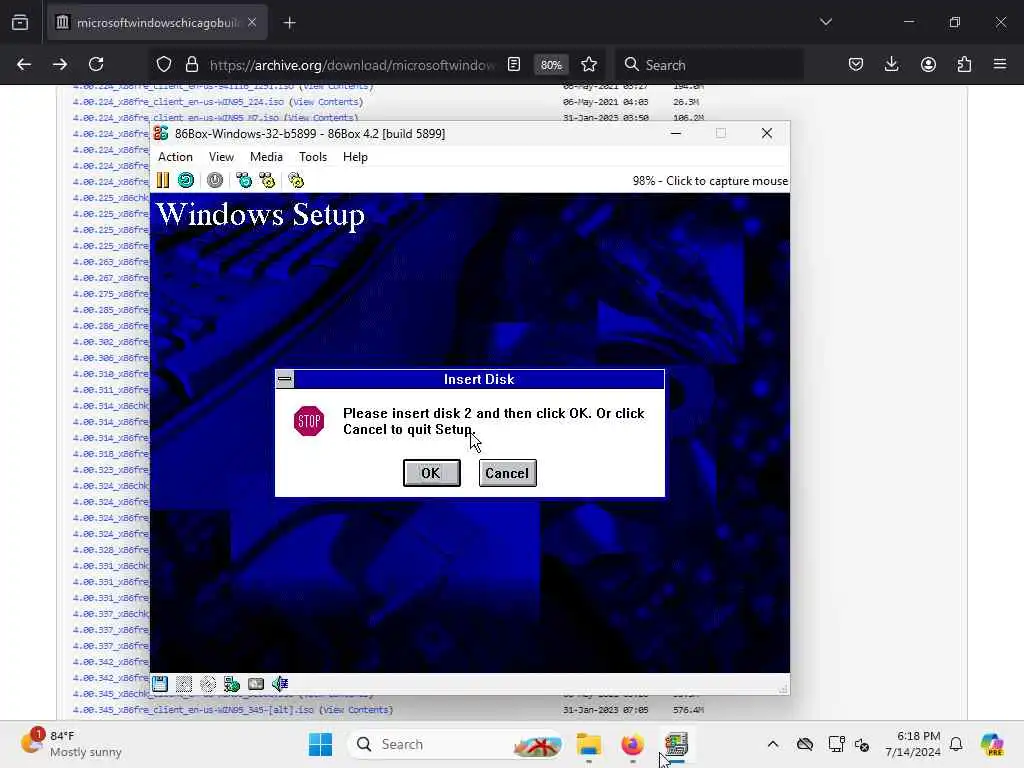This screenshot has width=1024, height=768.
Task: Open Firefox recent browsing view icon
Action: [20, 23]
